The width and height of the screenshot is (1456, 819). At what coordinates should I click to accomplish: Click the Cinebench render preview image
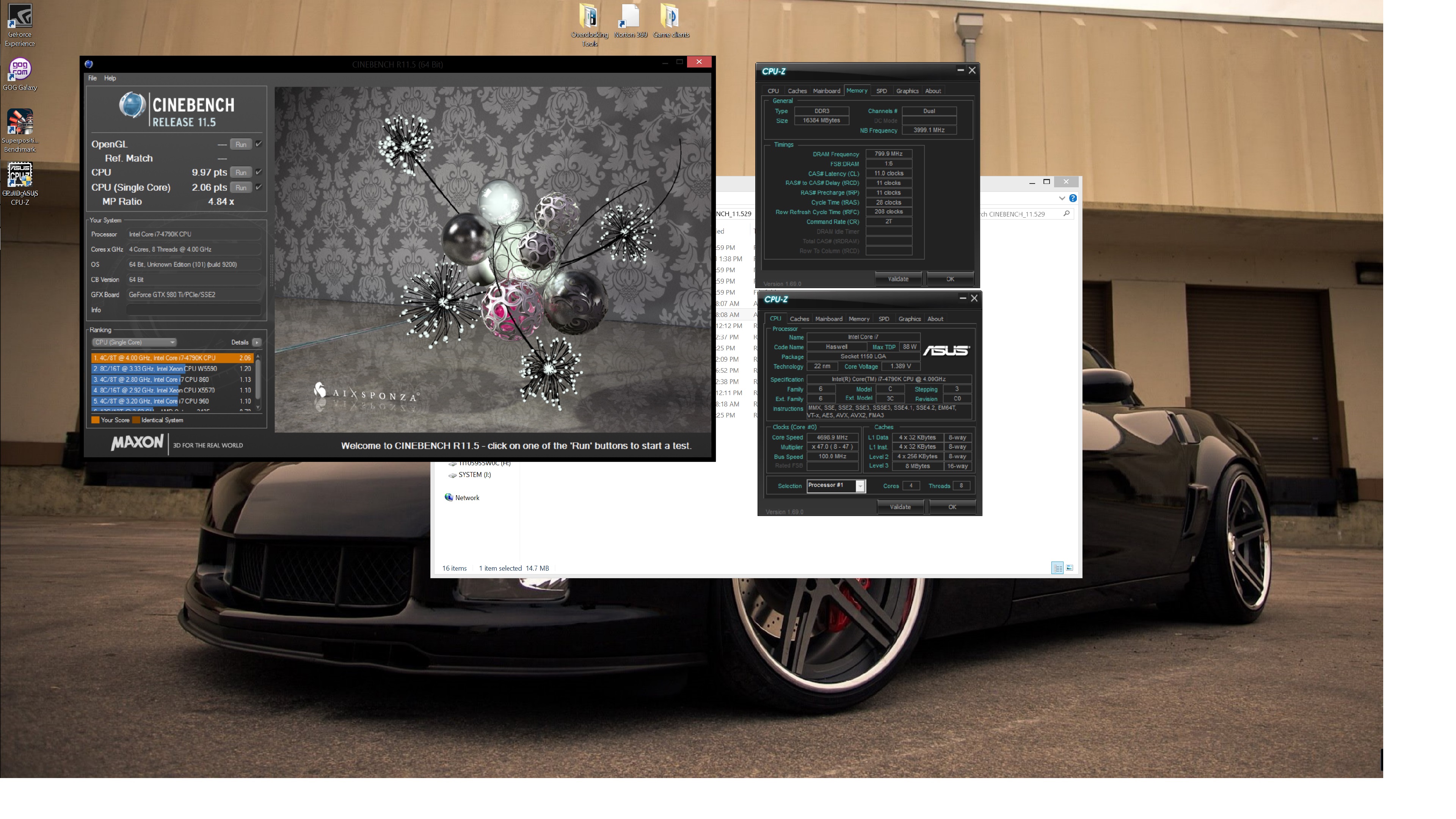coord(493,259)
